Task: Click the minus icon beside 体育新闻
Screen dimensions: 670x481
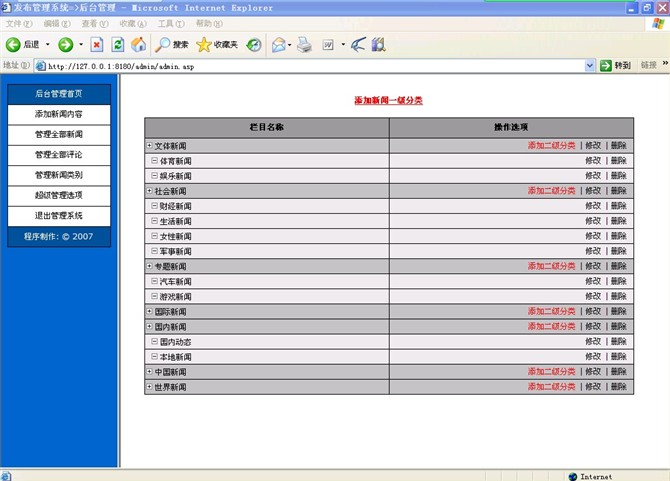Action: [x=155, y=161]
